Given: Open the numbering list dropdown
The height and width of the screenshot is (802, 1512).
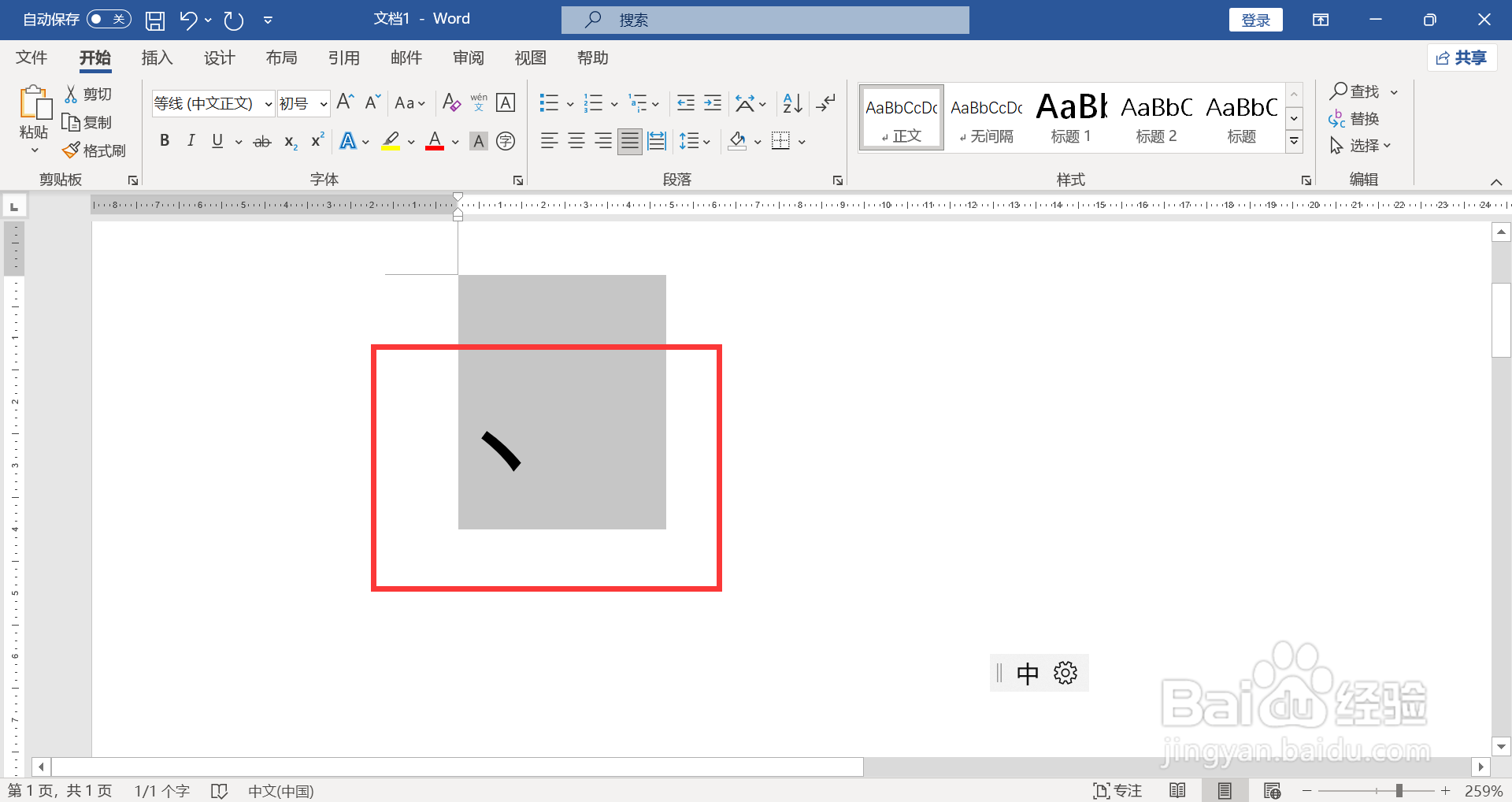Looking at the screenshot, I should coord(614,103).
